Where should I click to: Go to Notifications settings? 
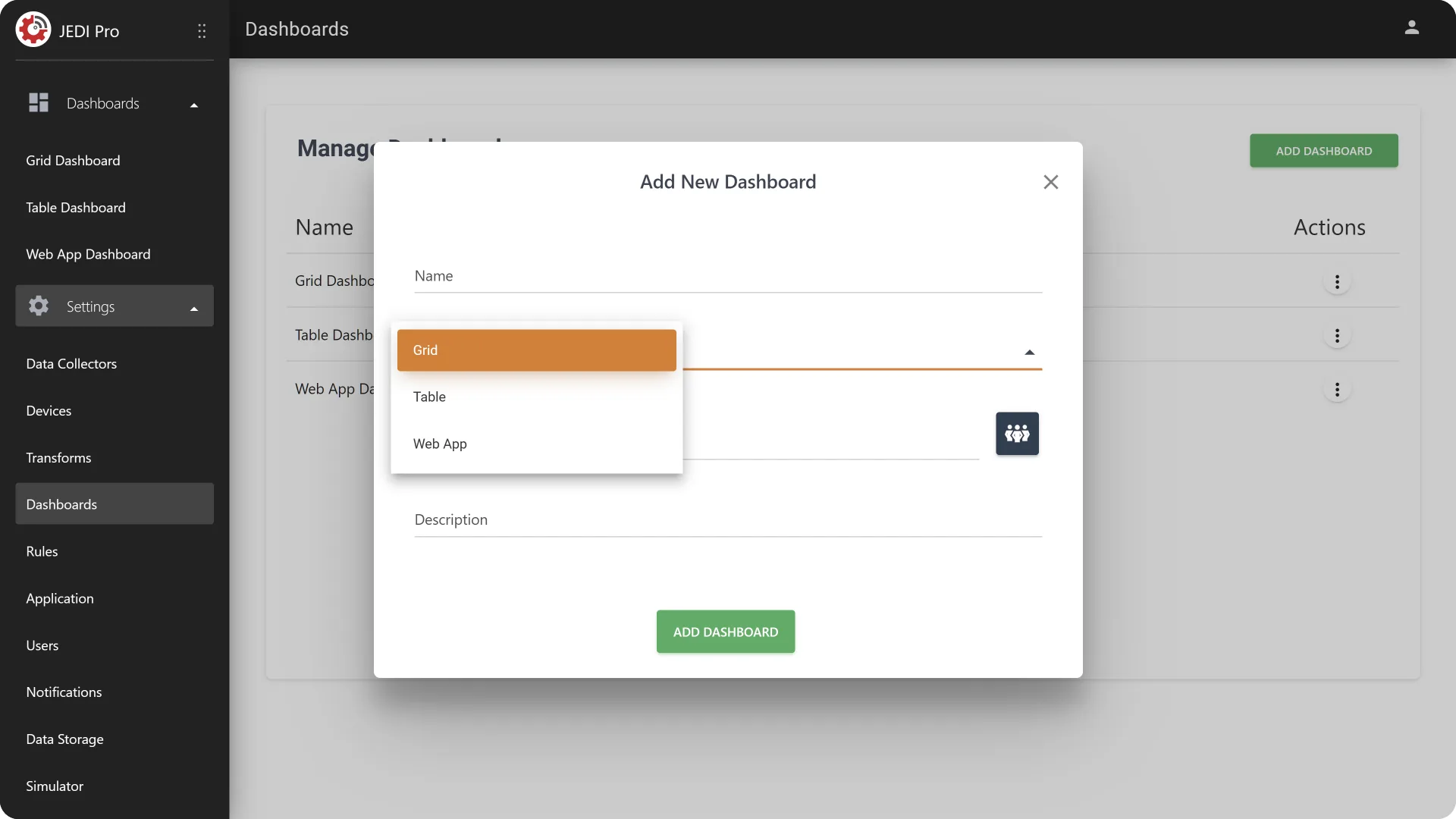(x=115, y=692)
